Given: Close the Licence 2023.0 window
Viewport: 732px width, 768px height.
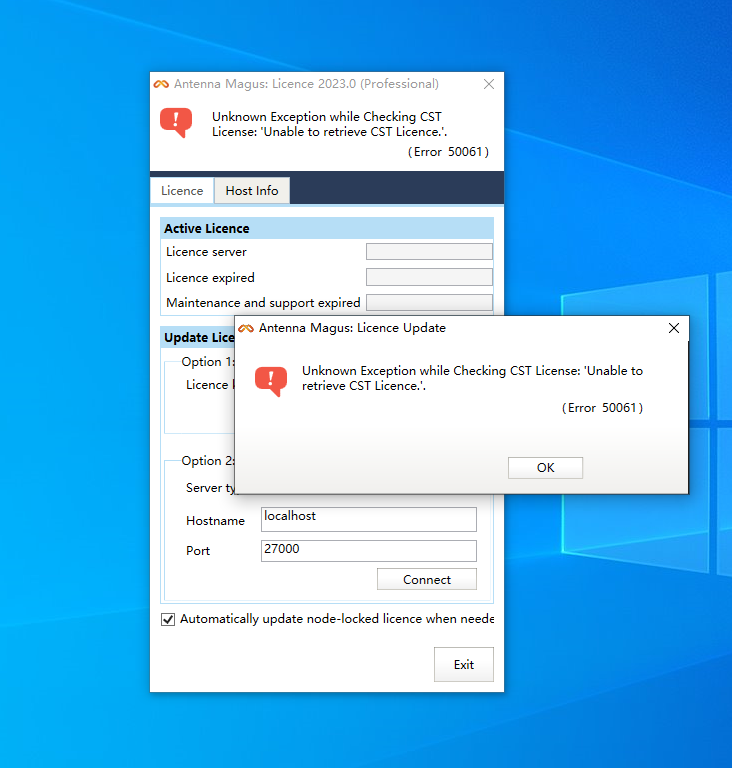Looking at the screenshot, I should coord(488,84).
